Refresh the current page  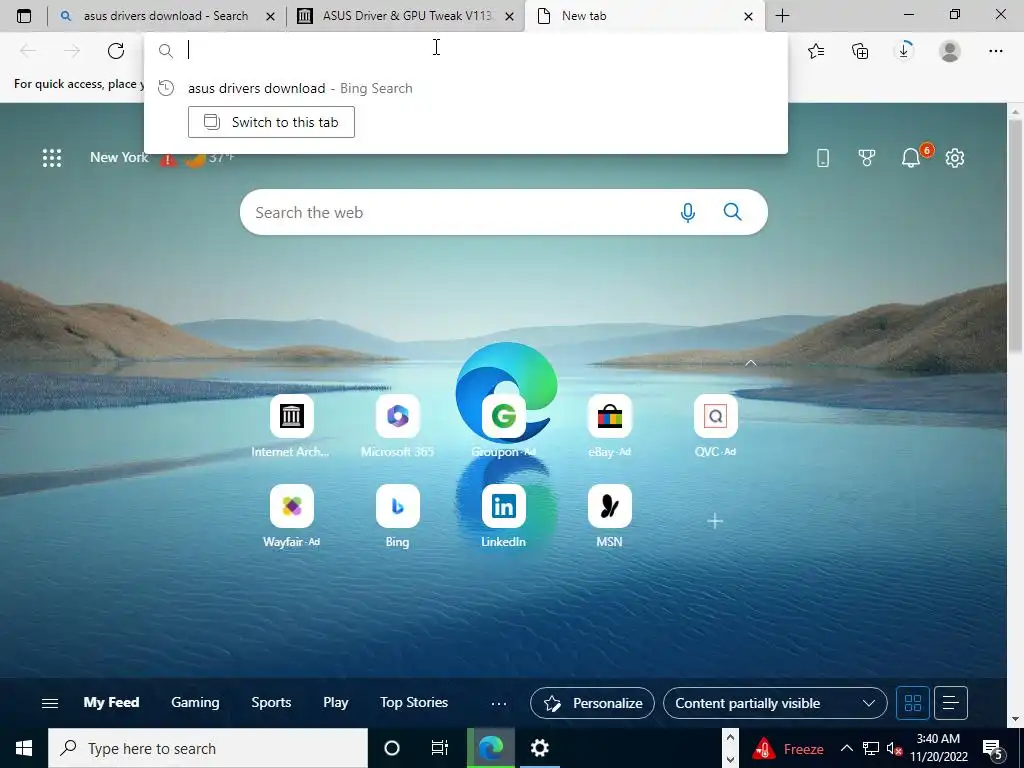point(116,51)
